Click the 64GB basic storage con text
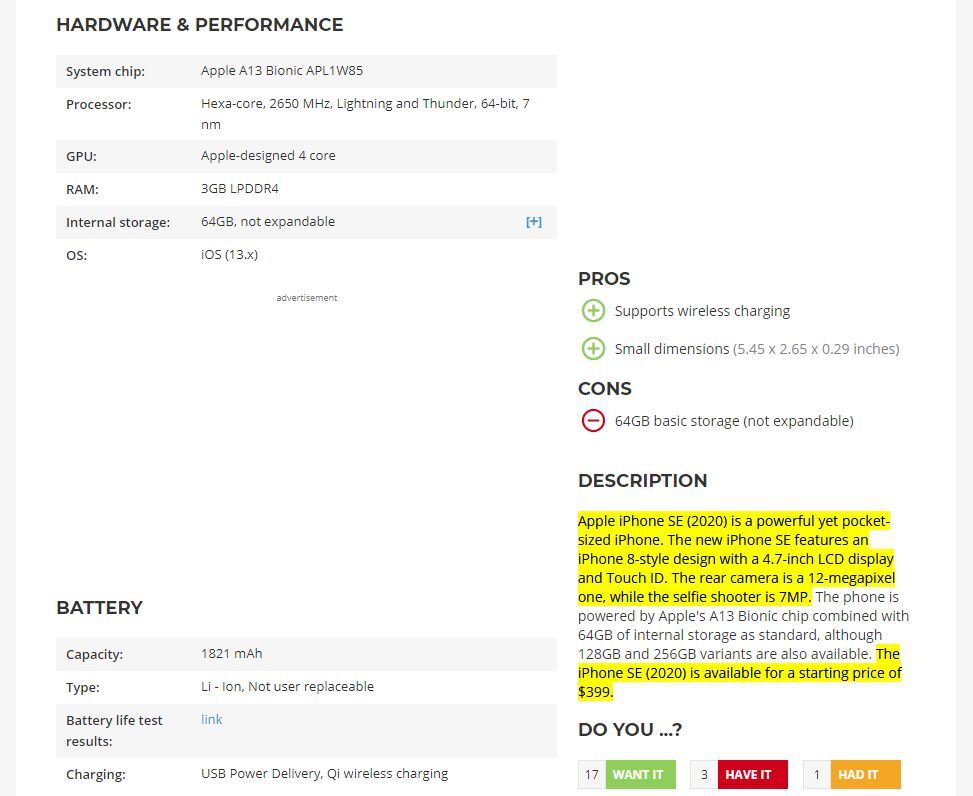Screen dimensions: 973x796 (734, 421)
